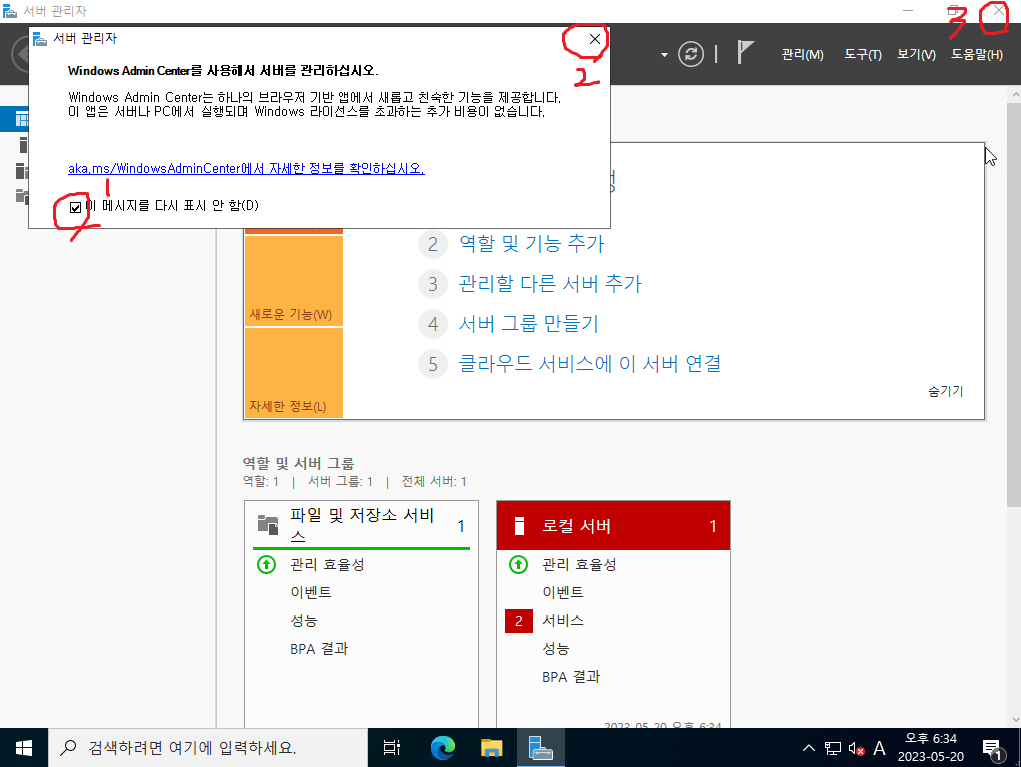Minimize the Server Manager window

pyautogui.click(x=908, y=11)
